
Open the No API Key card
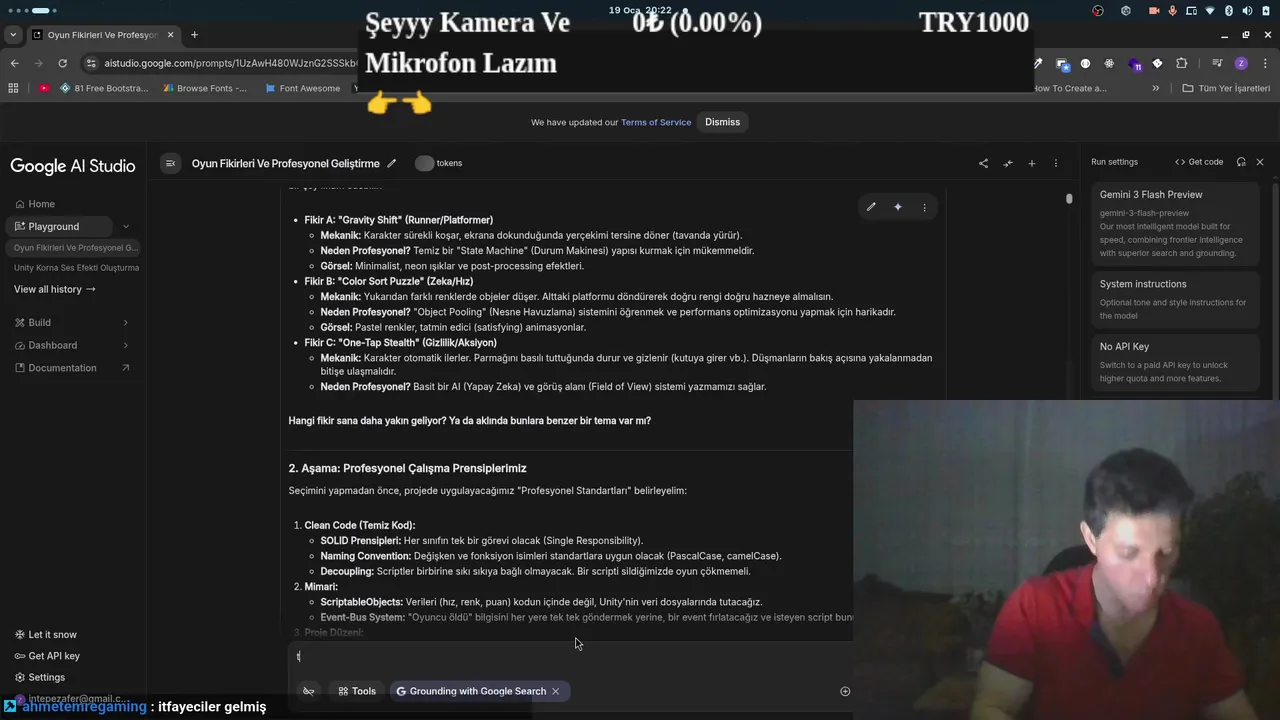(1173, 362)
